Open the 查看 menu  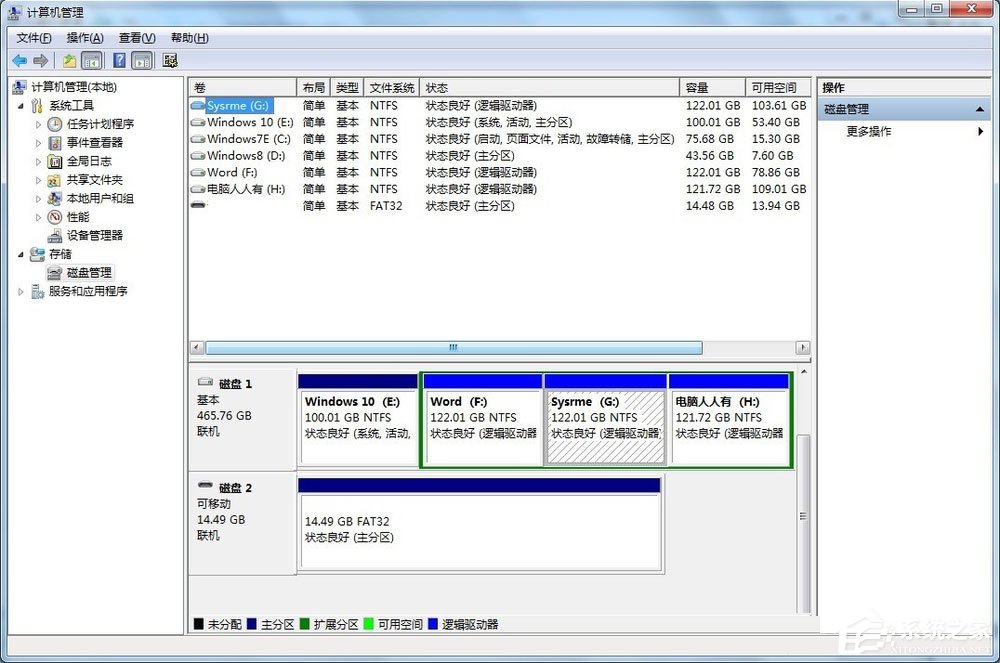136,37
